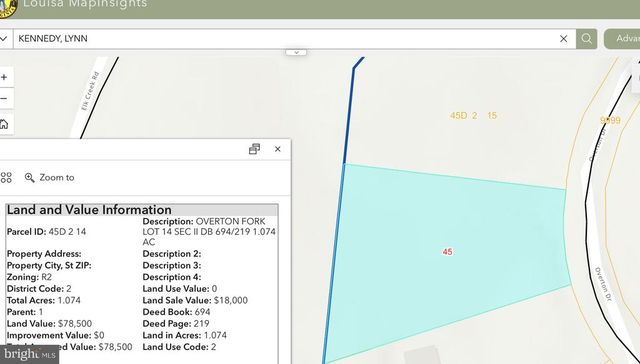Return map to home extent

point(4,124)
